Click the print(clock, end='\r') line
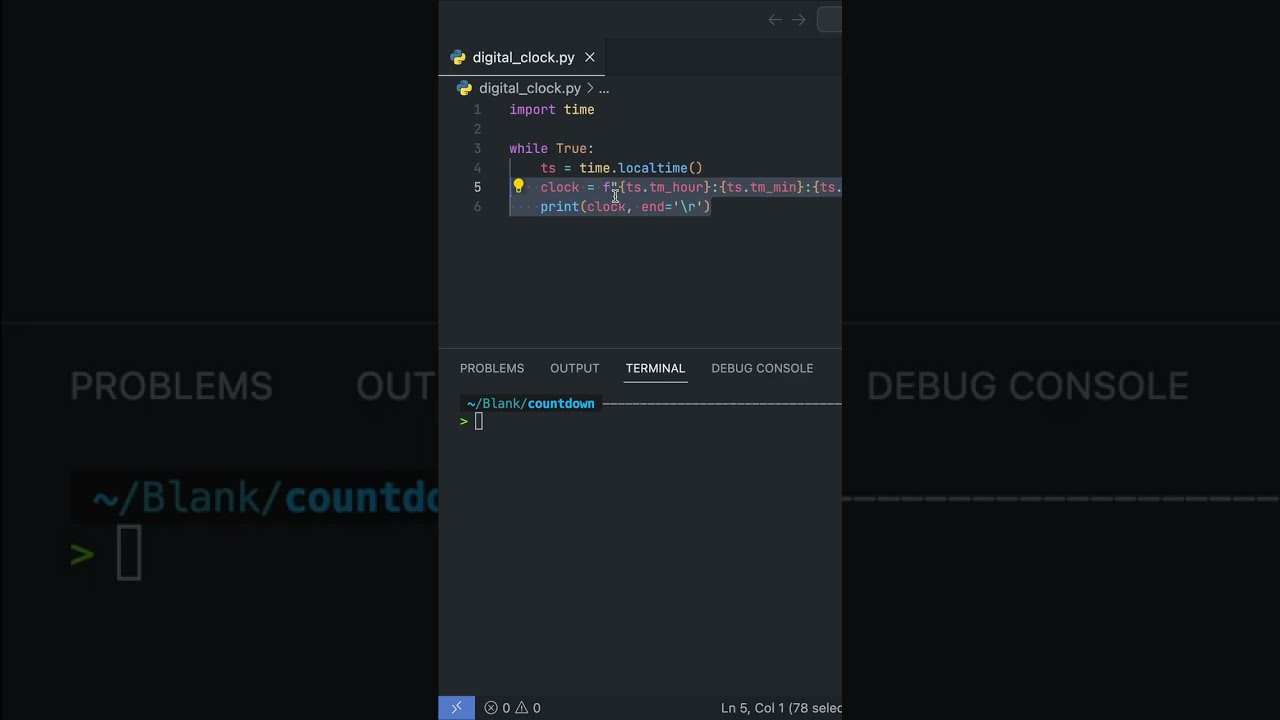The height and width of the screenshot is (720, 1280). [625, 207]
